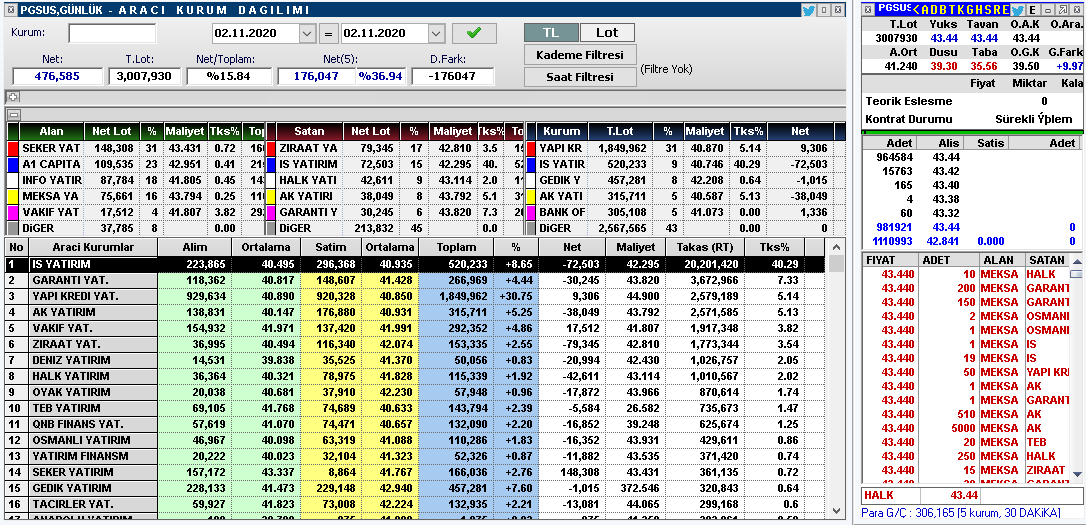Click the ADET header in trade list

(950, 260)
